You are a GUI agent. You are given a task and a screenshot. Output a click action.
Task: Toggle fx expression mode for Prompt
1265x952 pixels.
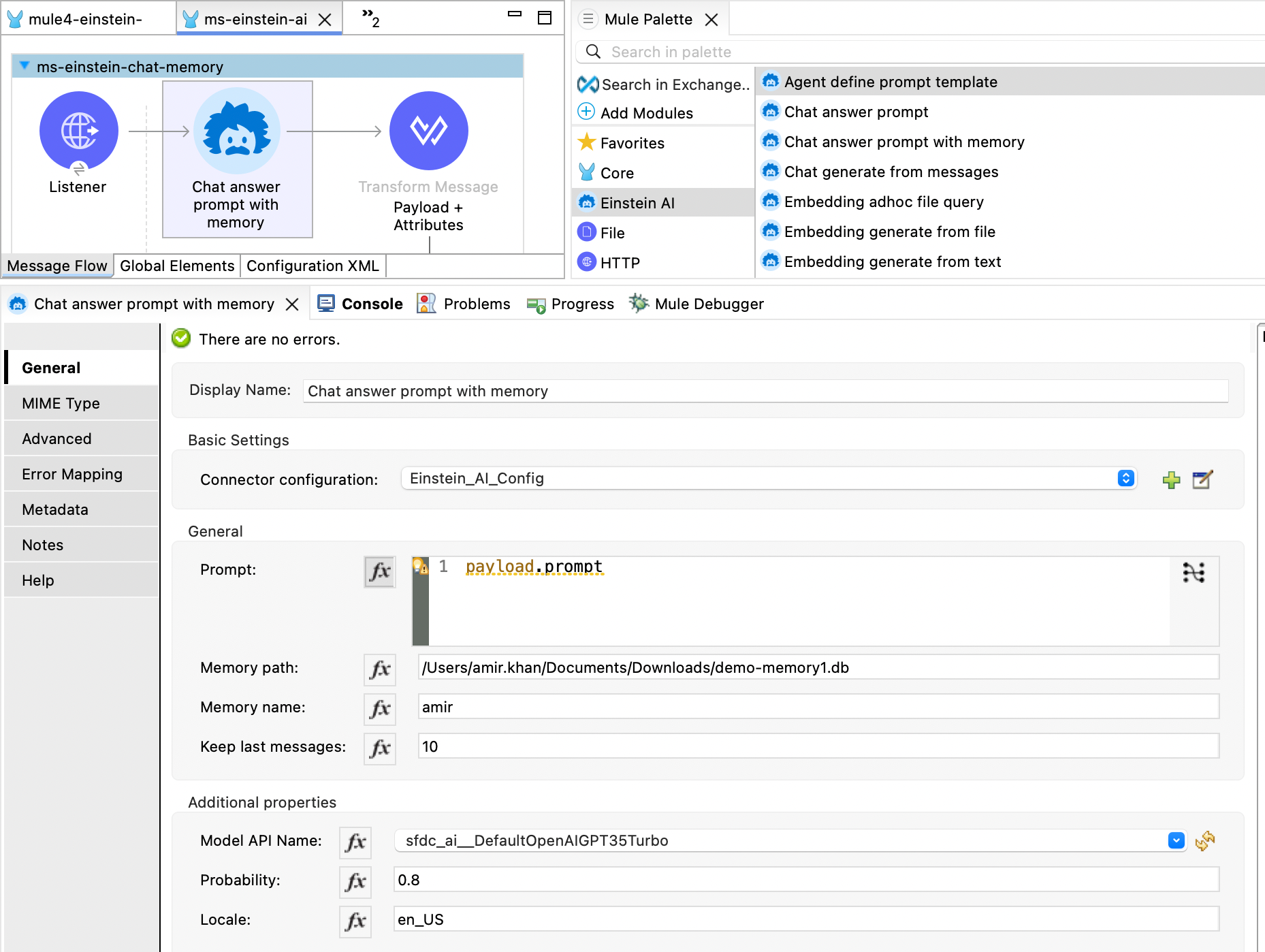pyautogui.click(x=380, y=571)
